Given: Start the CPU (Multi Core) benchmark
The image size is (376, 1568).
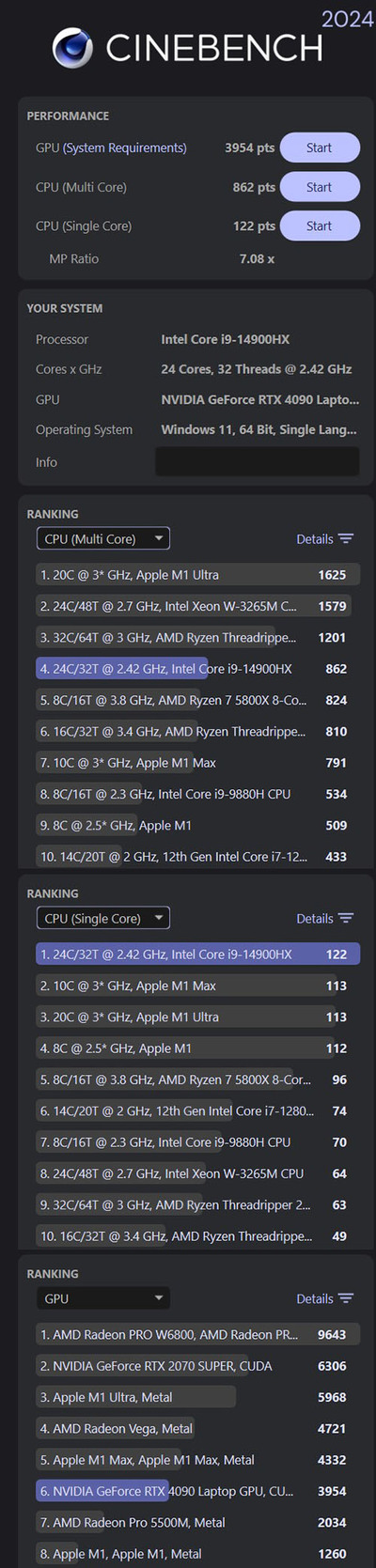Looking at the screenshot, I should tap(320, 187).
